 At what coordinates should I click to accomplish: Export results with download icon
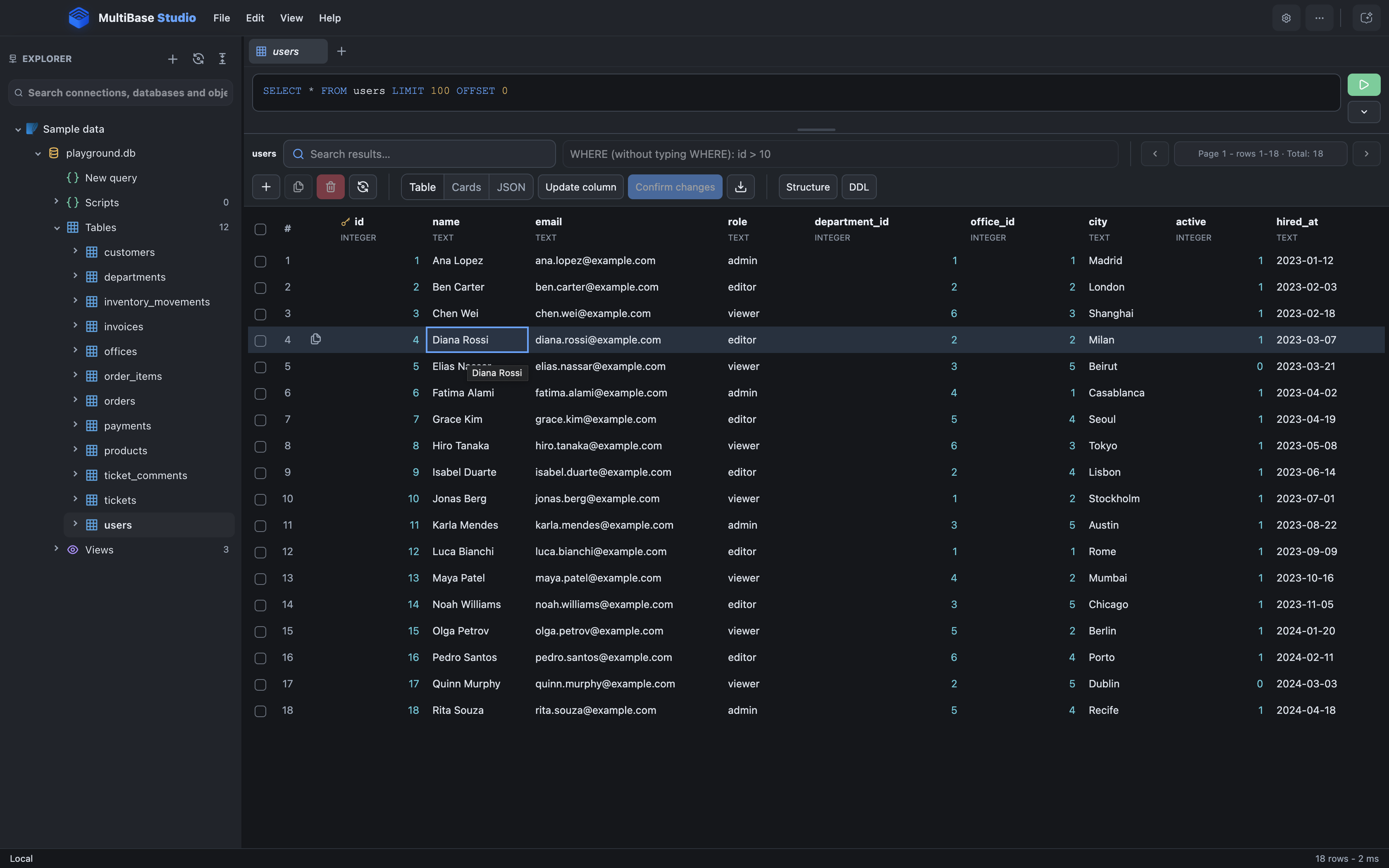[740, 187]
